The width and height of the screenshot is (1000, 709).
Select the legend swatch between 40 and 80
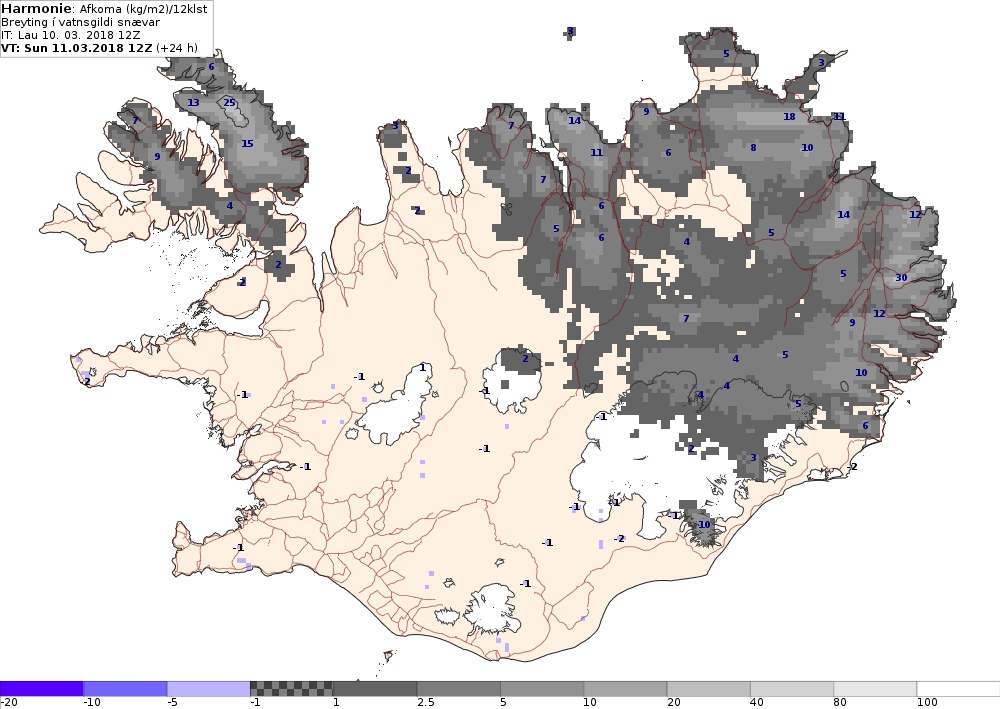[792, 689]
